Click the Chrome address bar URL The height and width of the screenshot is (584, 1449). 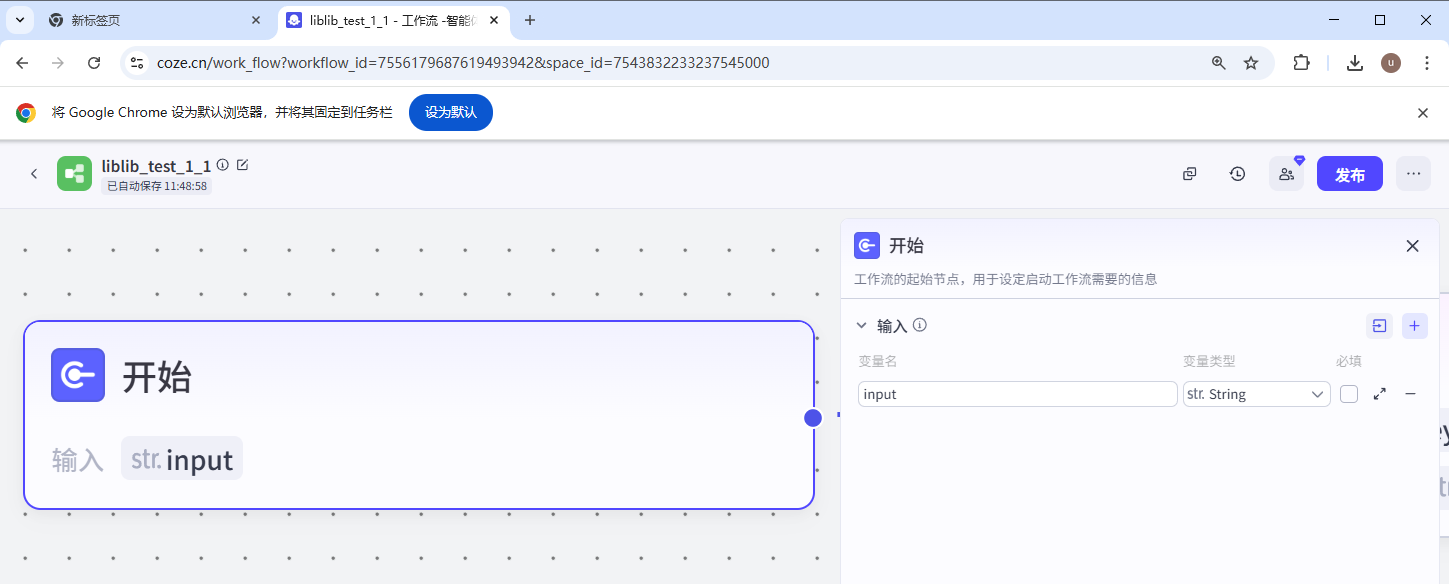point(463,62)
